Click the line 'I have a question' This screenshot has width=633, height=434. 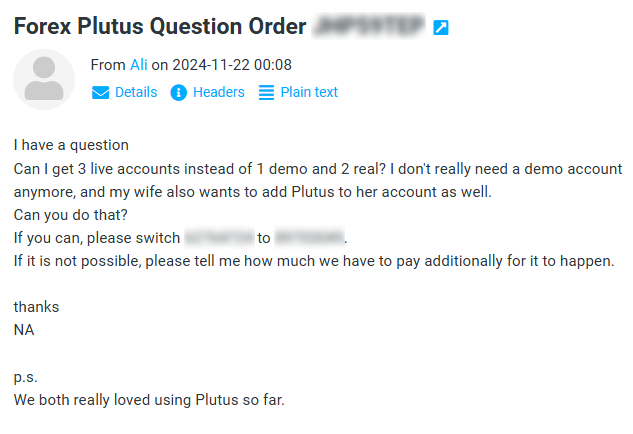tap(71, 145)
